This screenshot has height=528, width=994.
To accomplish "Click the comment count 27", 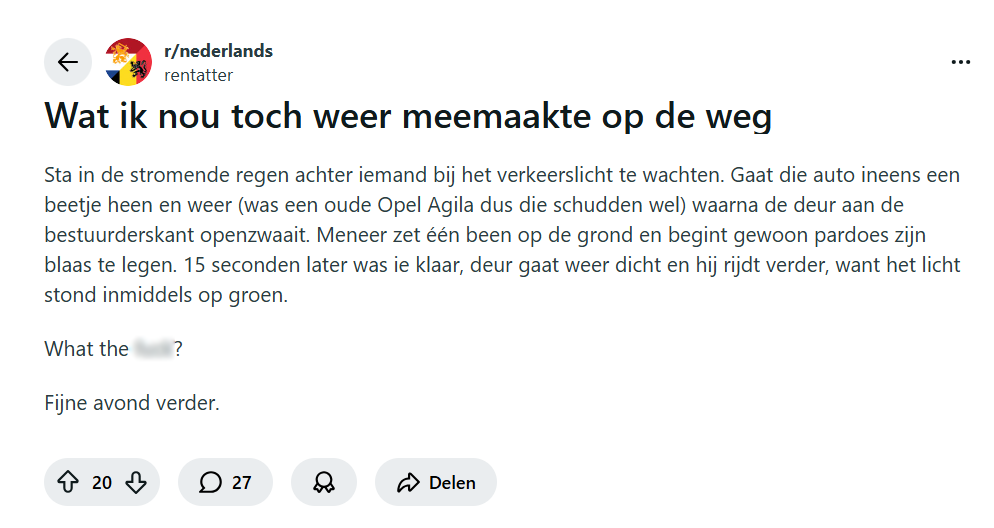I will [242, 483].
